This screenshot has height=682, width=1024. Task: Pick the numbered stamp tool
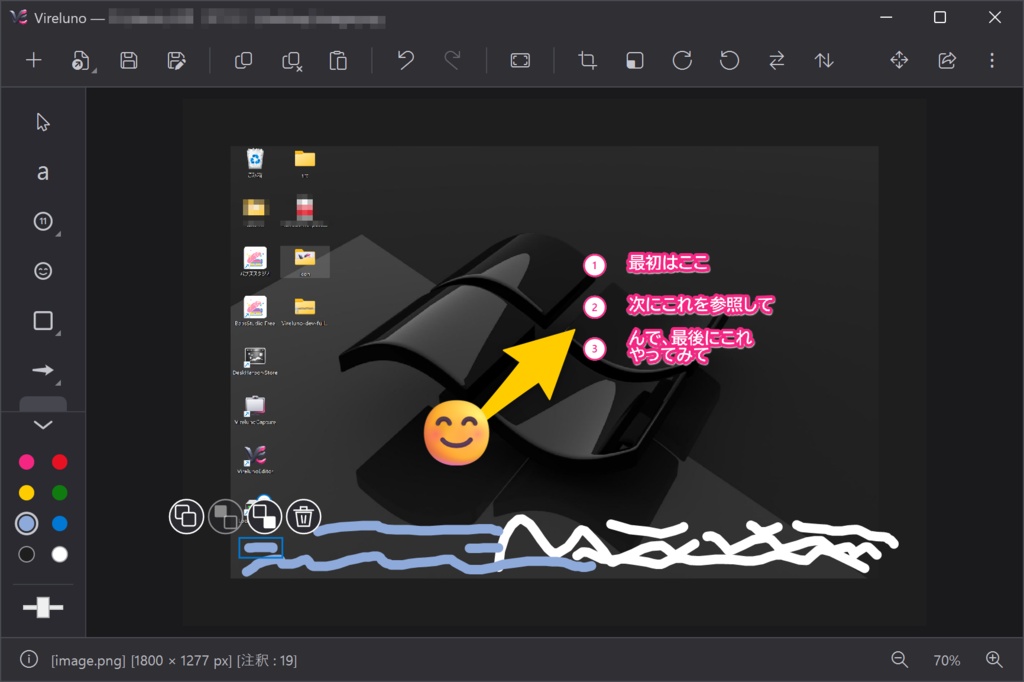pyautogui.click(x=43, y=221)
